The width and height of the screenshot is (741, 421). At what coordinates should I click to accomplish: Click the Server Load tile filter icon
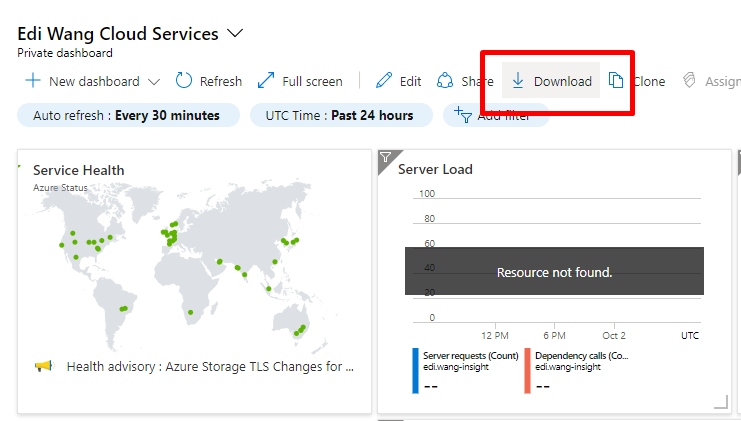pyautogui.click(x=386, y=157)
